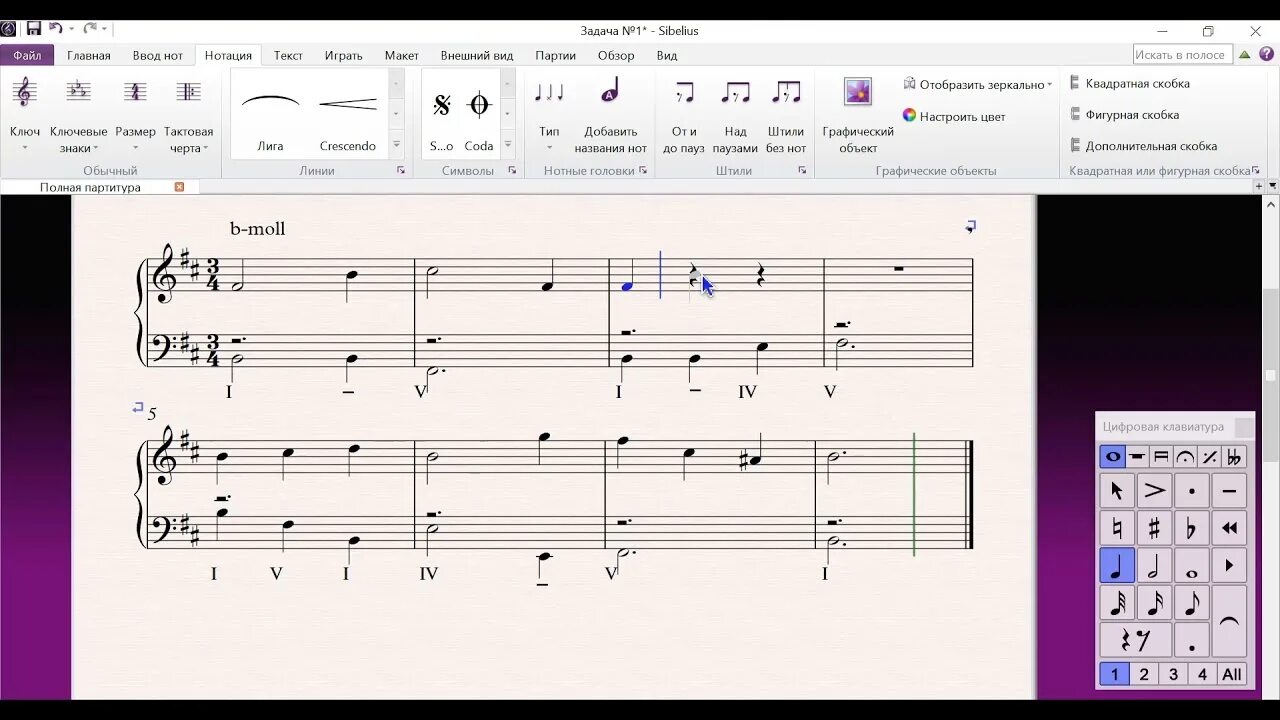Click Add Note Names (Добавить названия нот)
This screenshot has height=720, width=1280.
point(610,115)
